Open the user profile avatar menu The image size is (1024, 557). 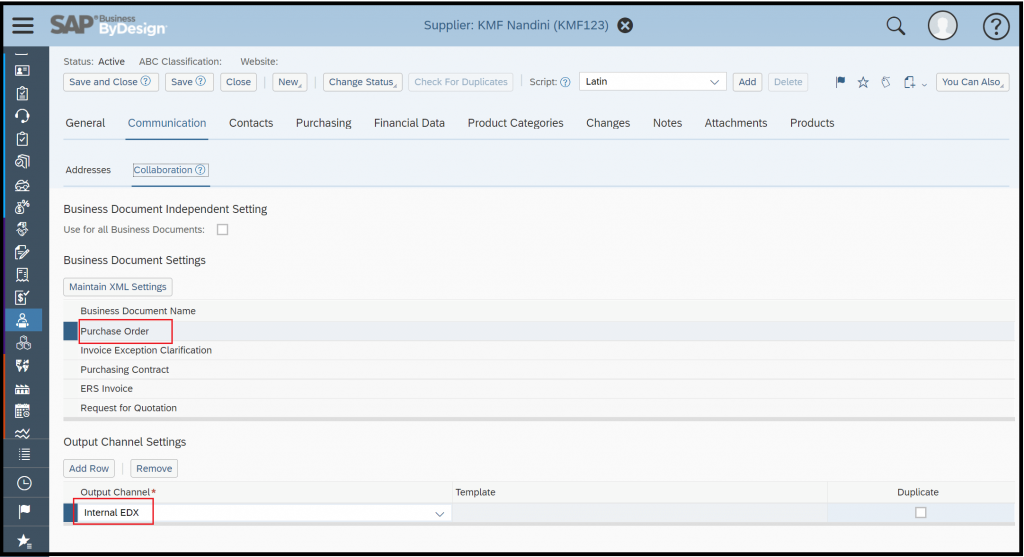coord(942,26)
